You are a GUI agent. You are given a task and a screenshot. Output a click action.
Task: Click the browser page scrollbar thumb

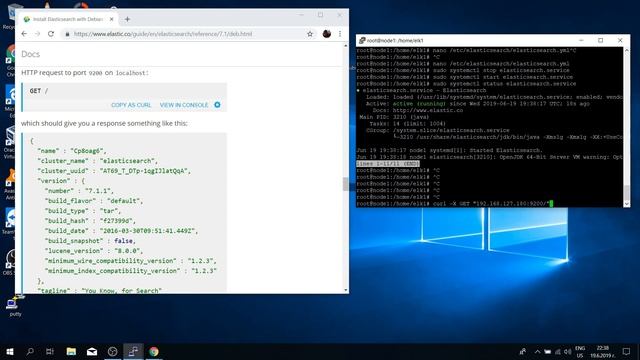pyautogui.click(x=345, y=184)
